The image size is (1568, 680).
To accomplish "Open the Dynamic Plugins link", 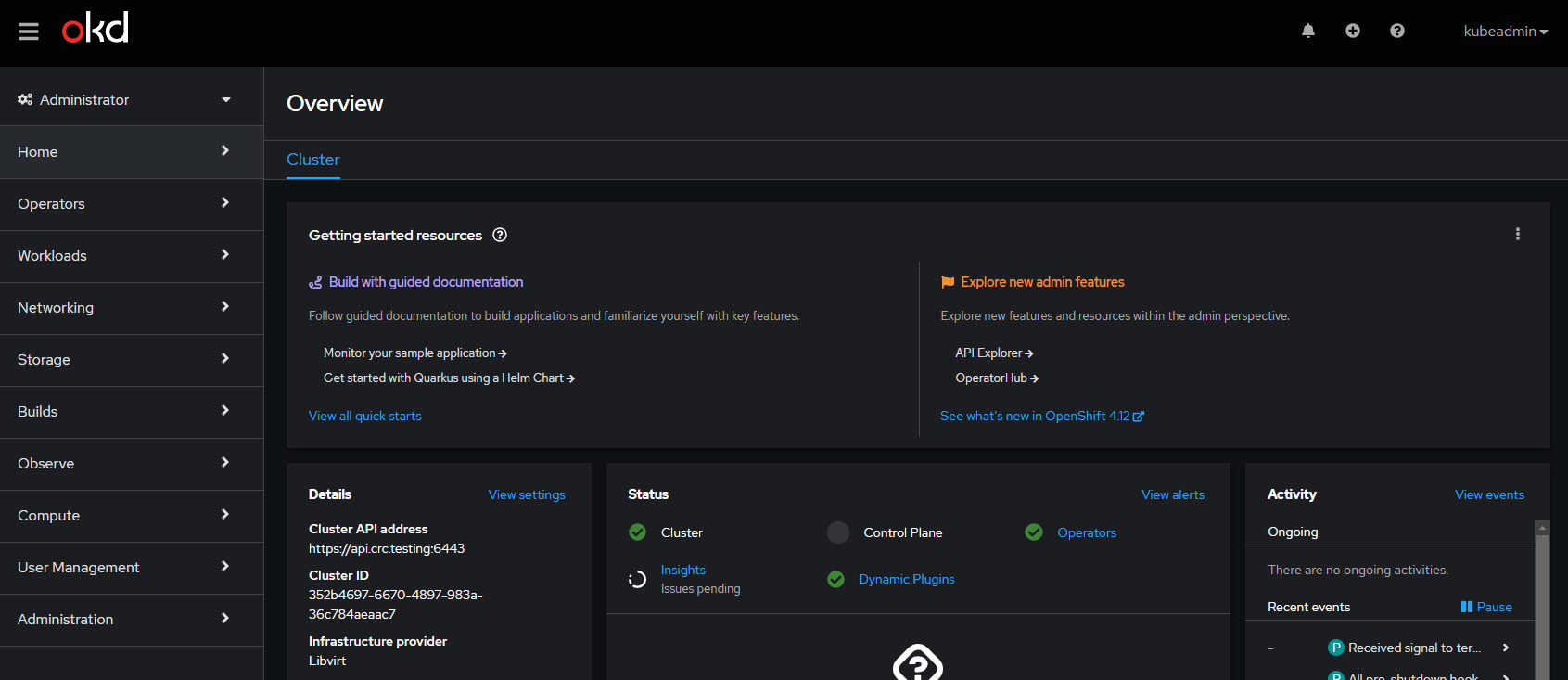I will [x=907, y=579].
